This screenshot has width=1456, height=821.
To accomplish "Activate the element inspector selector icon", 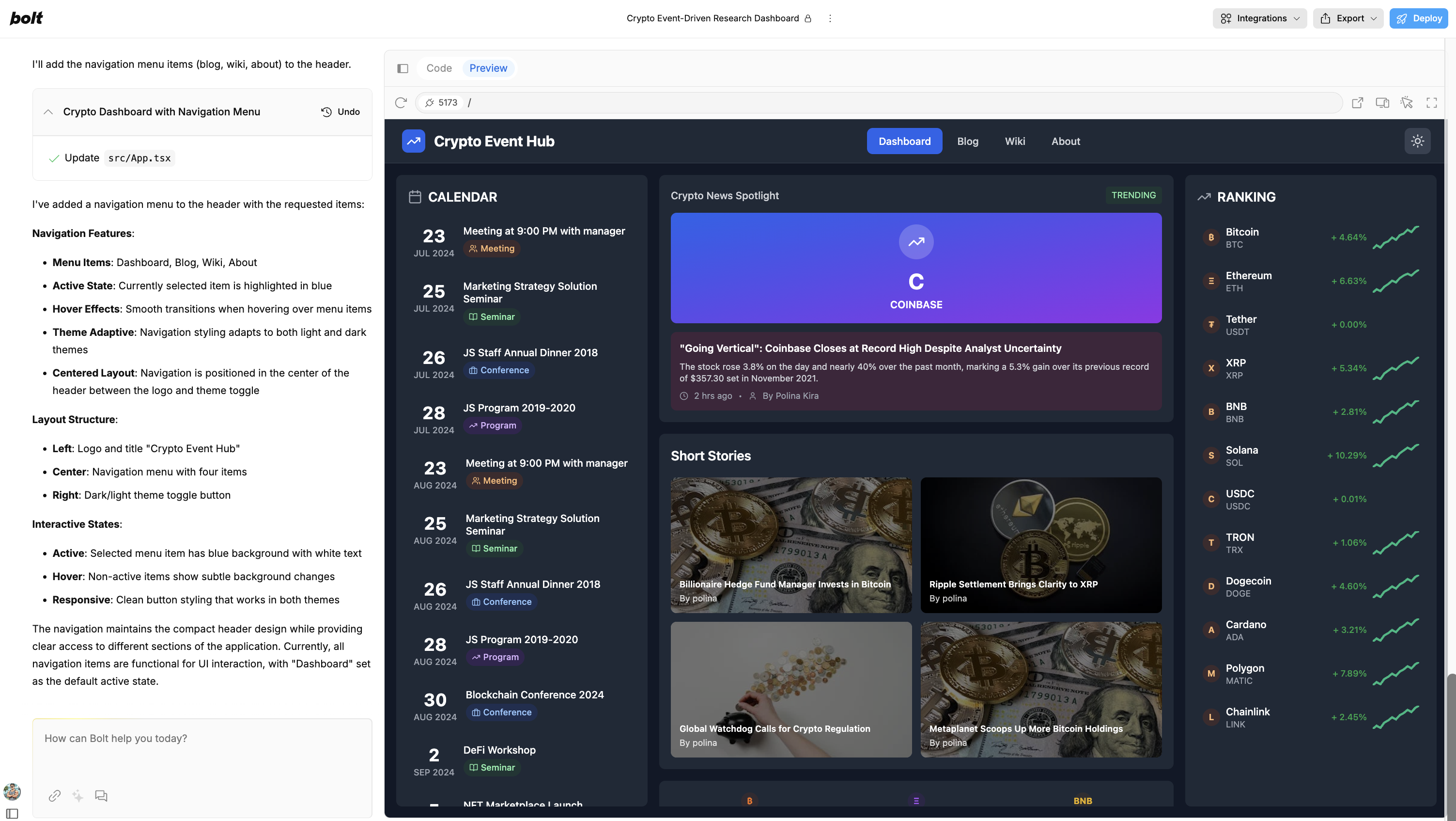I will click(x=1407, y=102).
